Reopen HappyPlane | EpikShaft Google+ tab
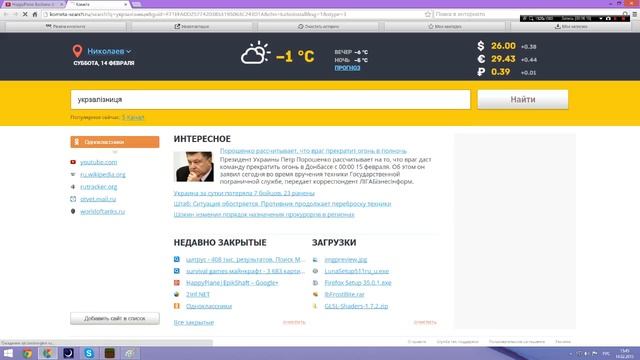The height and width of the screenshot is (360, 640). 232,282
